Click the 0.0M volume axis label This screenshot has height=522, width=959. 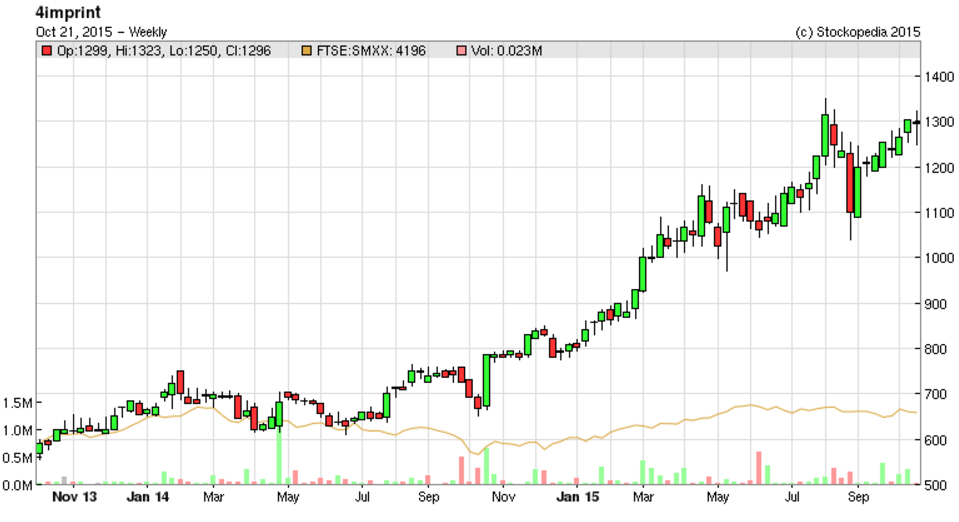click(17, 485)
